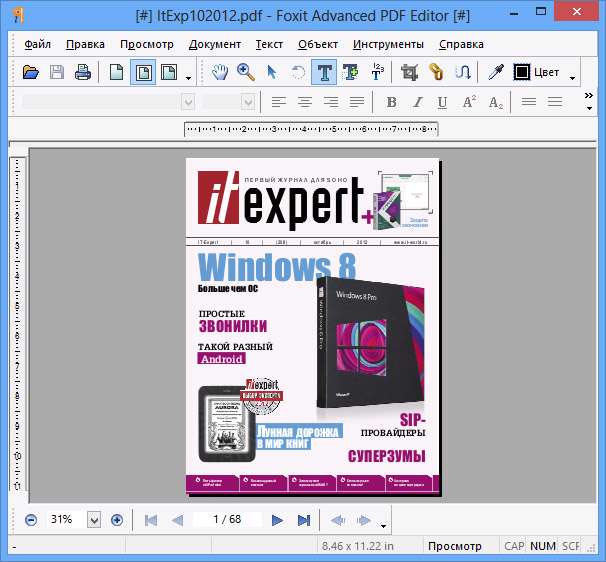Toggle bold text formatting
Screen dimensions: 606x562
[391, 102]
